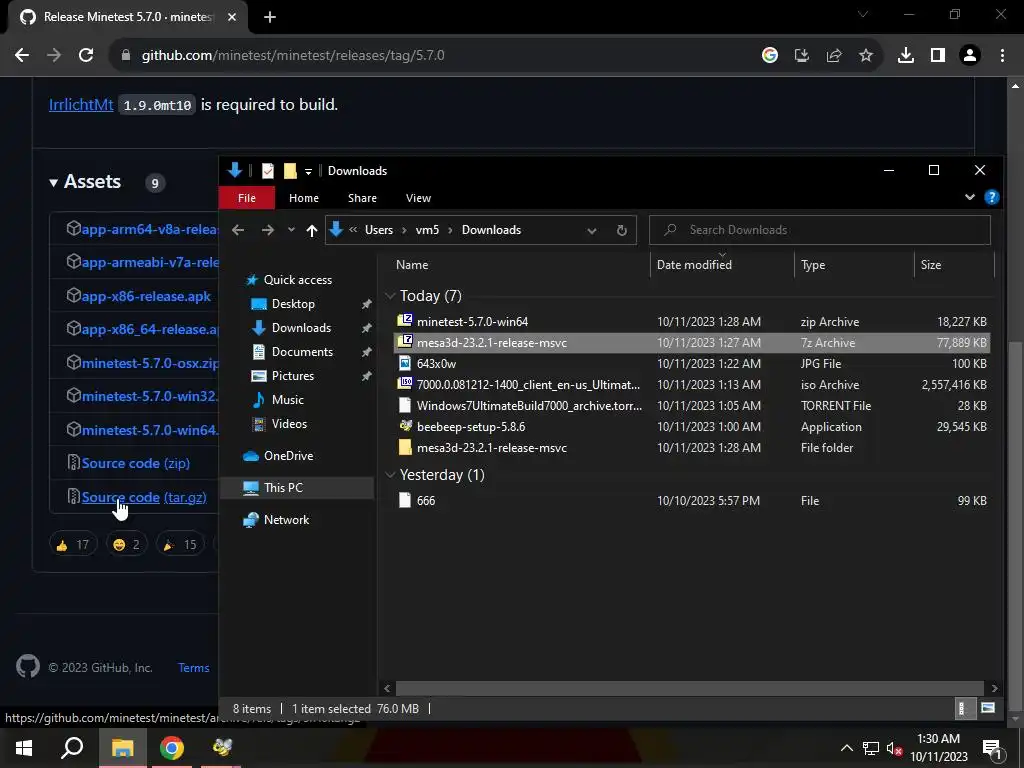Select the Windows 7 iso archive file
1024x768 pixels.
click(692, 385)
